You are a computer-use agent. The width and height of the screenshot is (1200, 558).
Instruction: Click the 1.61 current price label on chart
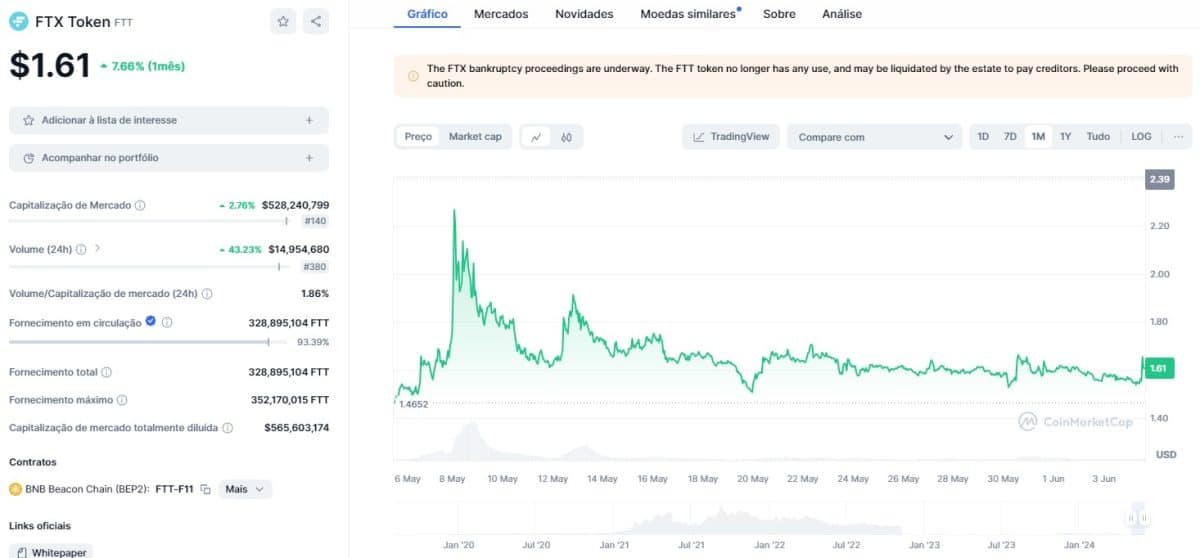click(x=1158, y=369)
